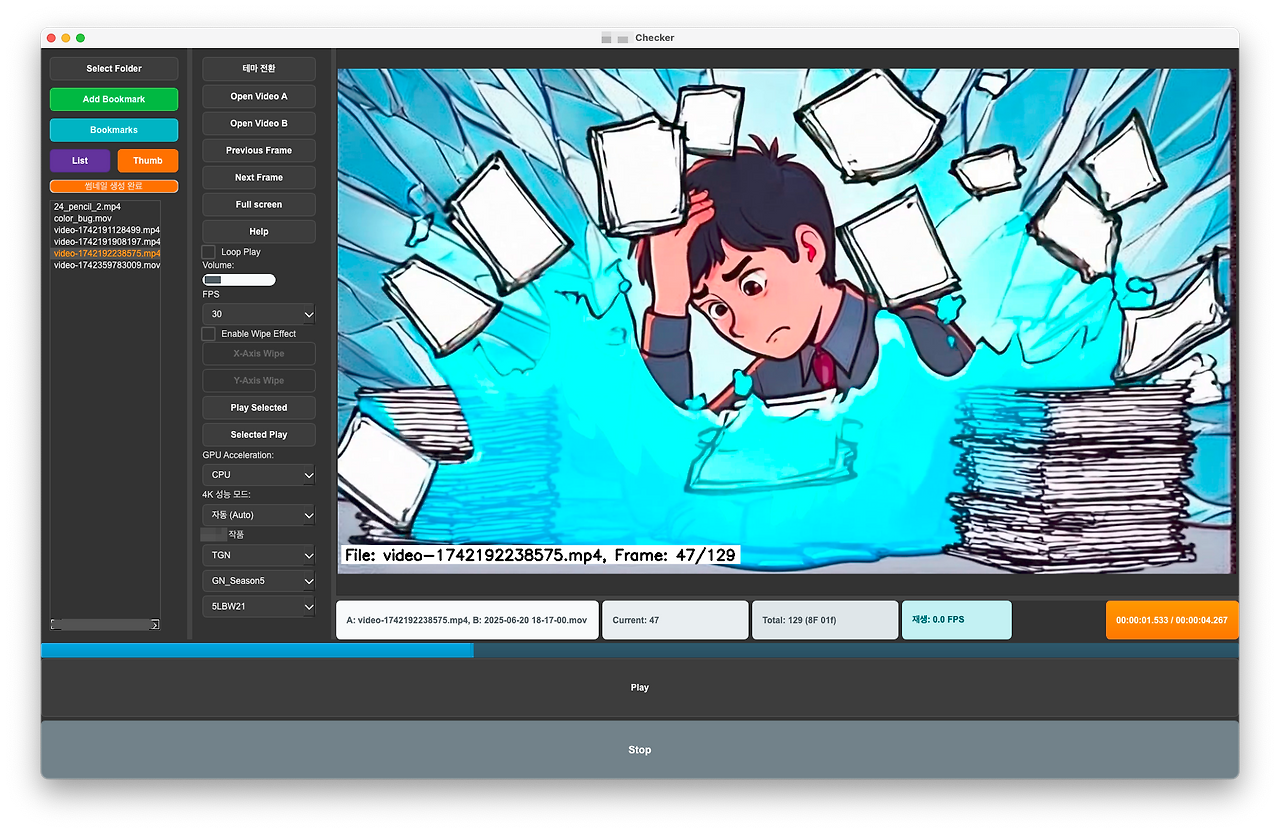The width and height of the screenshot is (1280, 833).
Task: Click the Y-Axis Wipe button
Action: coord(259,381)
